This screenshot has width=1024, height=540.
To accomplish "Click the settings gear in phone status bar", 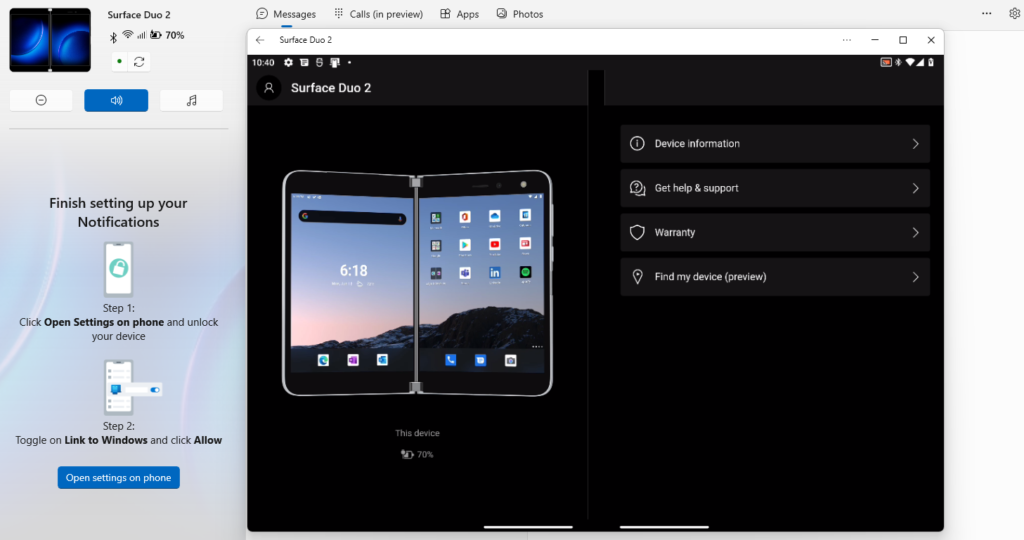I will click(x=288, y=62).
